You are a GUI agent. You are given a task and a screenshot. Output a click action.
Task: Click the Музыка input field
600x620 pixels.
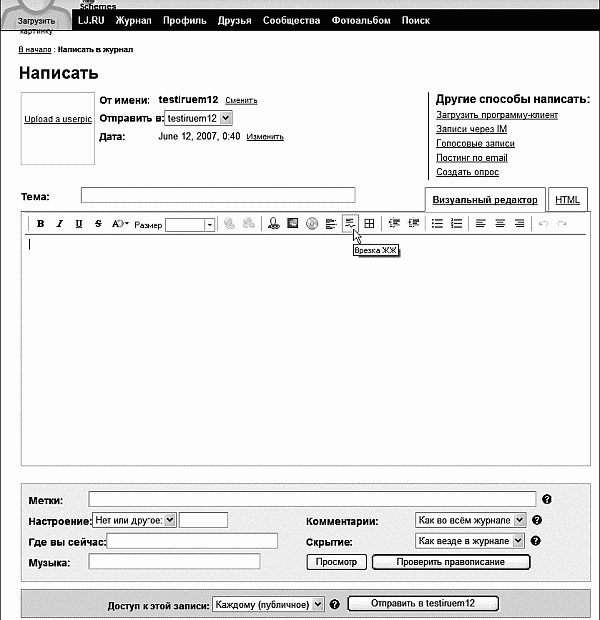point(174,561)
